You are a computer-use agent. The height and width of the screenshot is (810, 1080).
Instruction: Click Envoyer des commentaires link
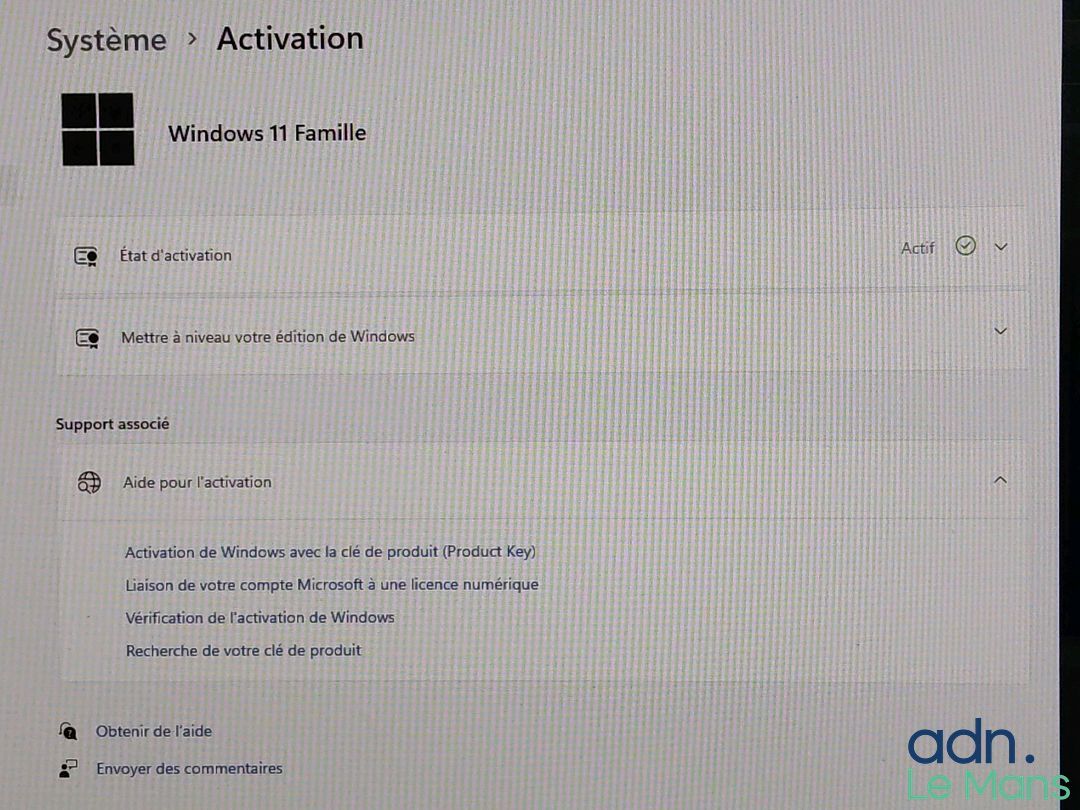(189, 769)
